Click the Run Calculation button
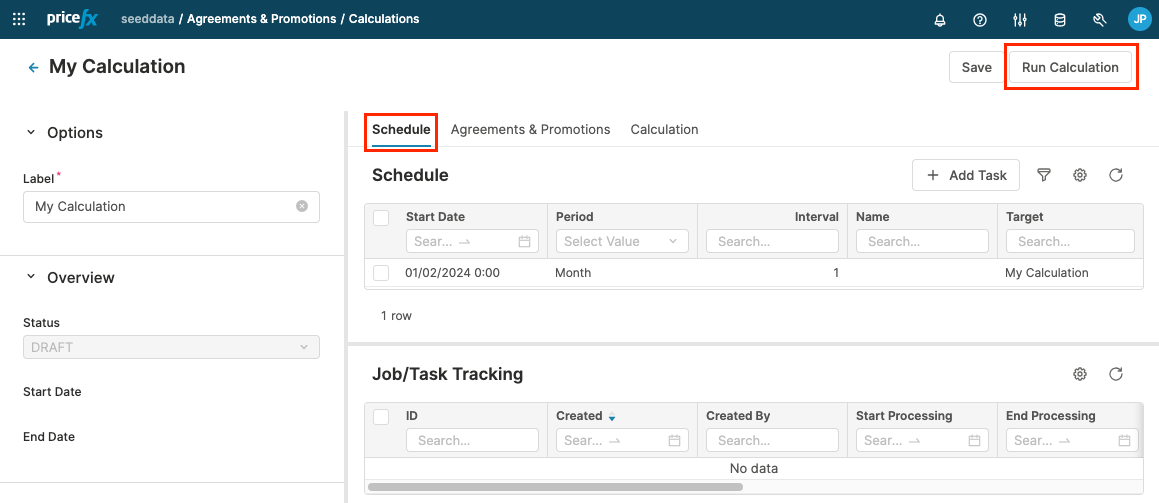 click(x=1070, y=67)
